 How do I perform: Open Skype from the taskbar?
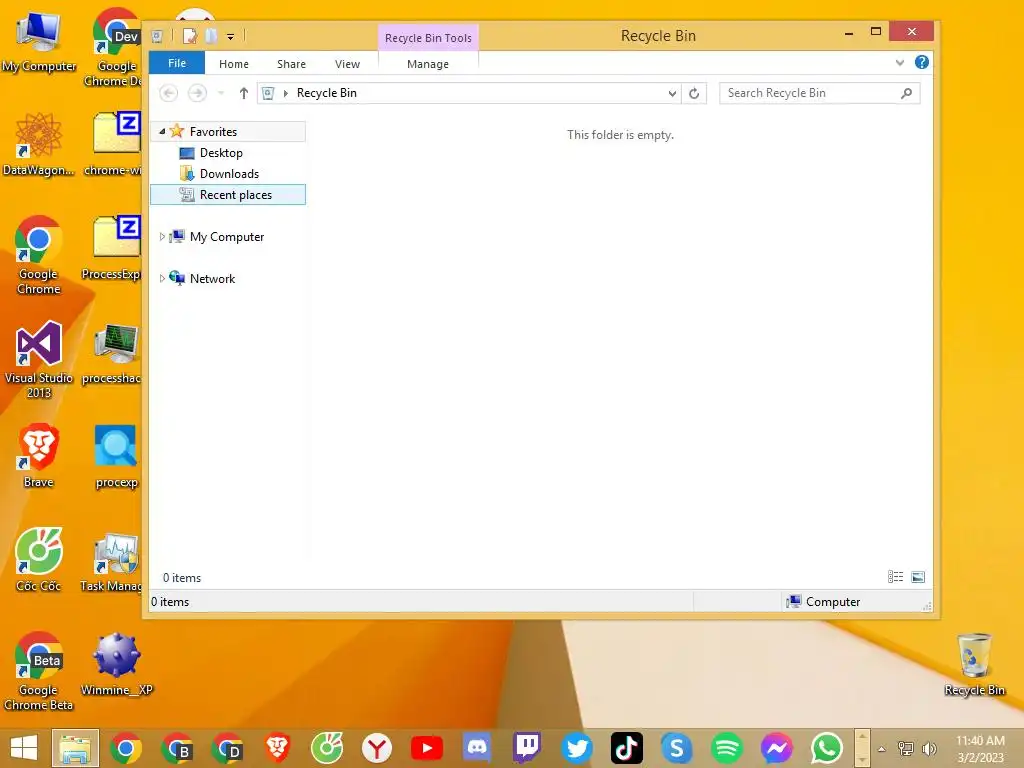(677, 748)
